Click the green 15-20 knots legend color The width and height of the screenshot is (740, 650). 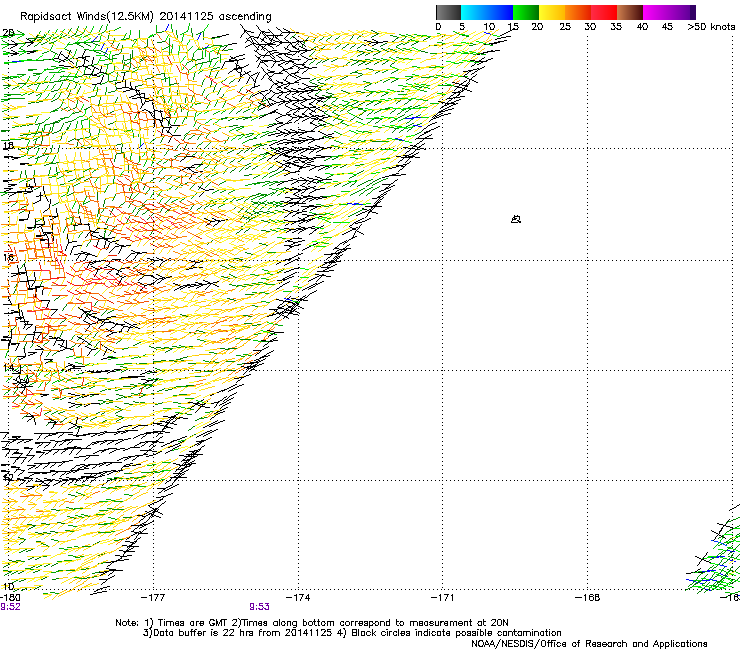[526, 12]
